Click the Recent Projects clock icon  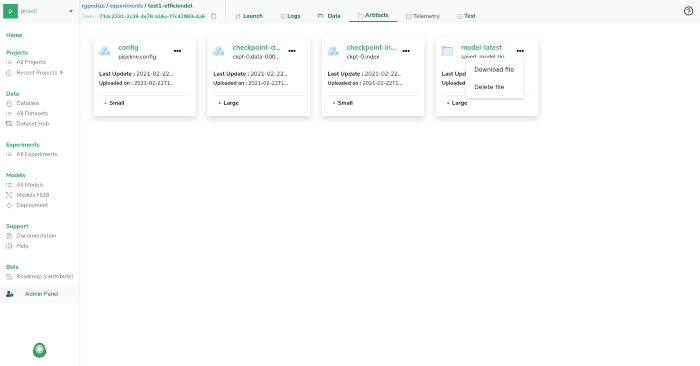click(9, 73)
